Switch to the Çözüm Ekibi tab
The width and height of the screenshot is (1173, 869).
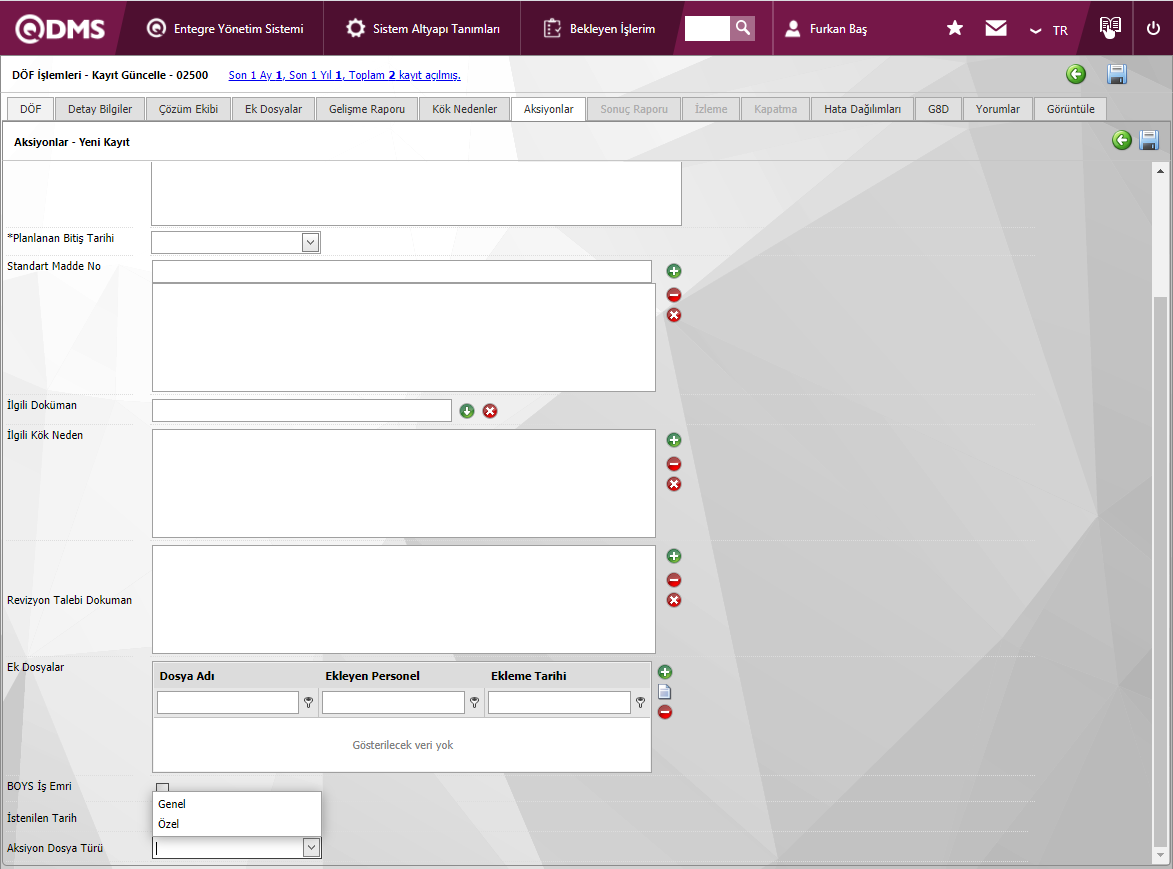coord(189,108)
